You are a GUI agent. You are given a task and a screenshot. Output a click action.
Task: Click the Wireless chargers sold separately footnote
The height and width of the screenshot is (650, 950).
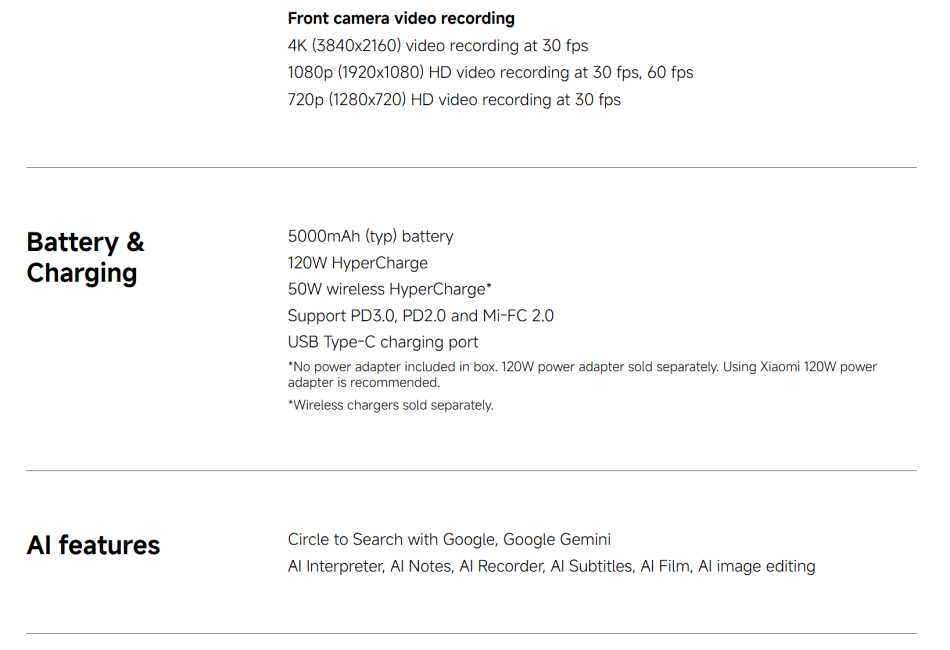click(391, 405)
